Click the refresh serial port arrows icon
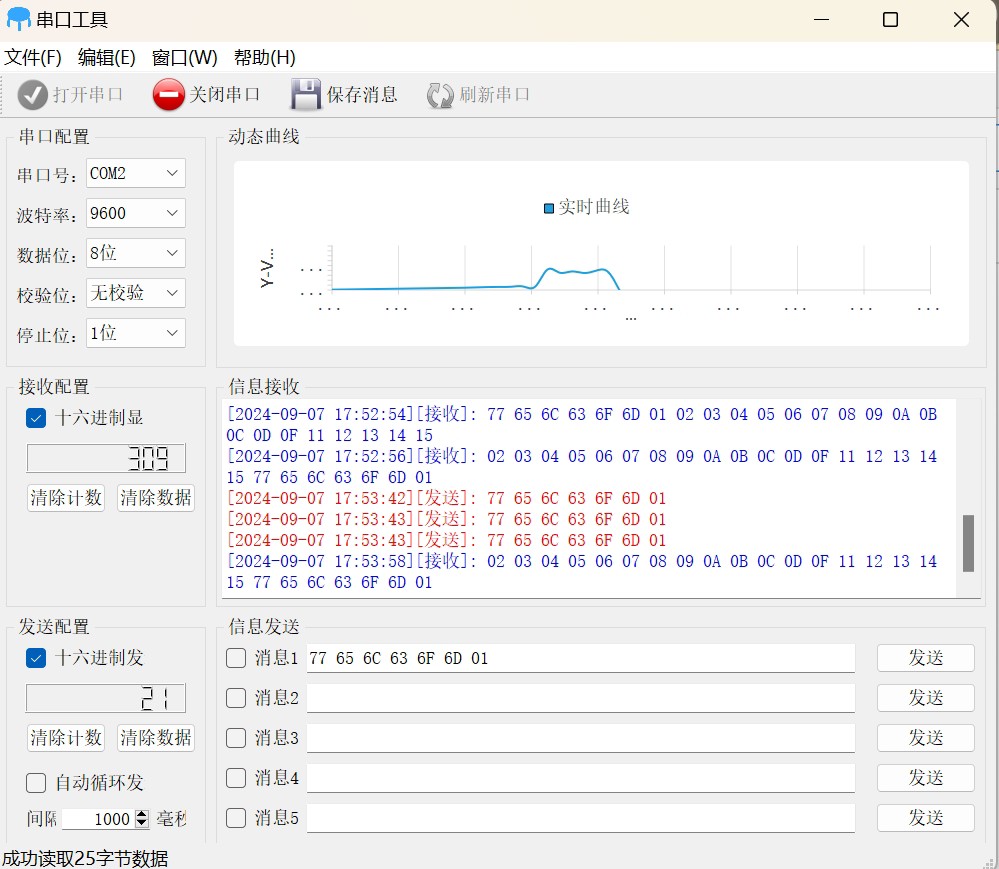Image resolution: width=999 pixels, height=869 pixels. [440, 96]
